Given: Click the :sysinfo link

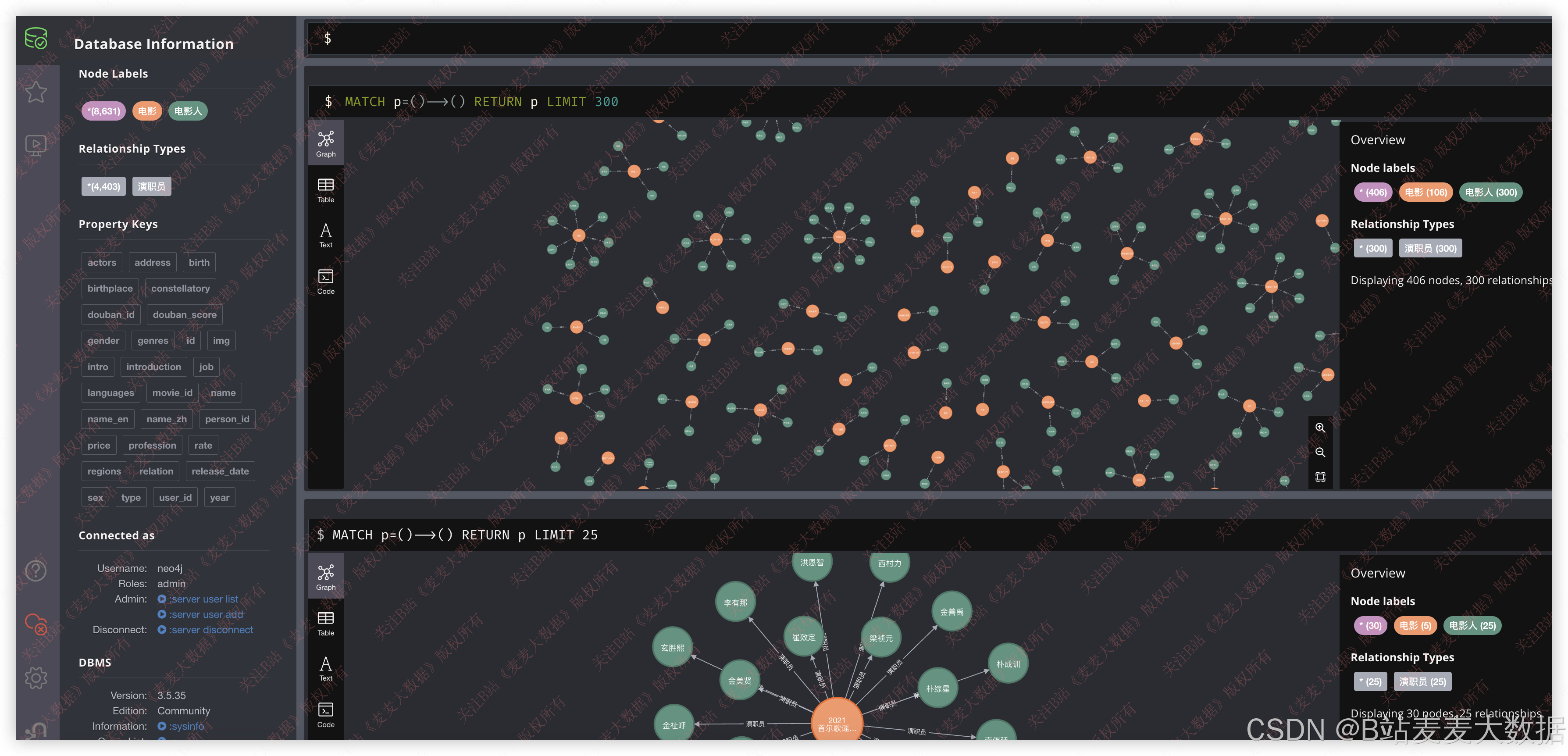Looking at the screenshot, I should pyautogui.click(x=186, y=726).
